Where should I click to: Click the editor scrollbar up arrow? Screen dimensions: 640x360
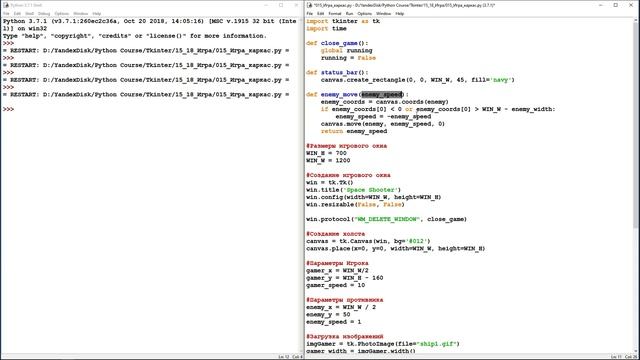coord(636,20)
